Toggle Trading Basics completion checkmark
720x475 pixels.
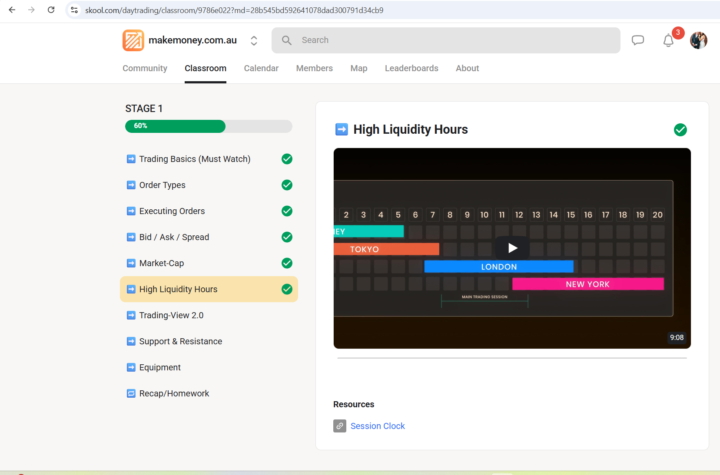[287, 159]
